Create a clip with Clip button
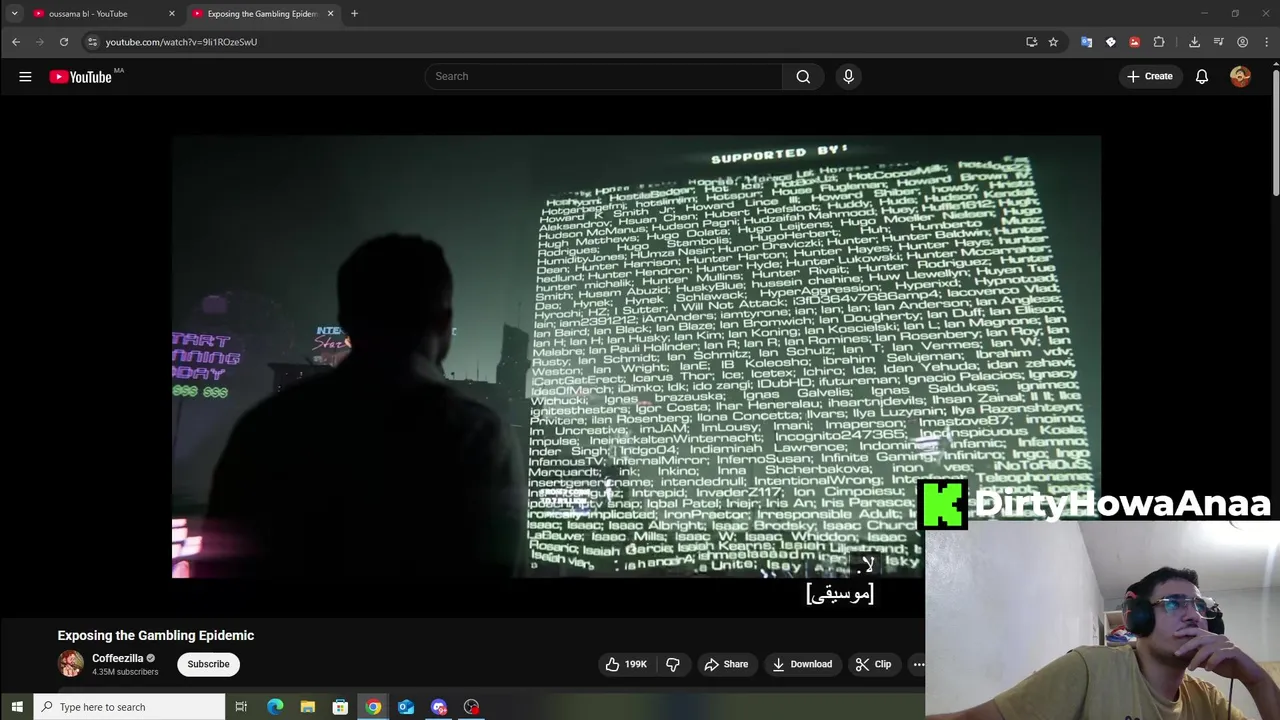The image size is (1280, 720). 873,664
